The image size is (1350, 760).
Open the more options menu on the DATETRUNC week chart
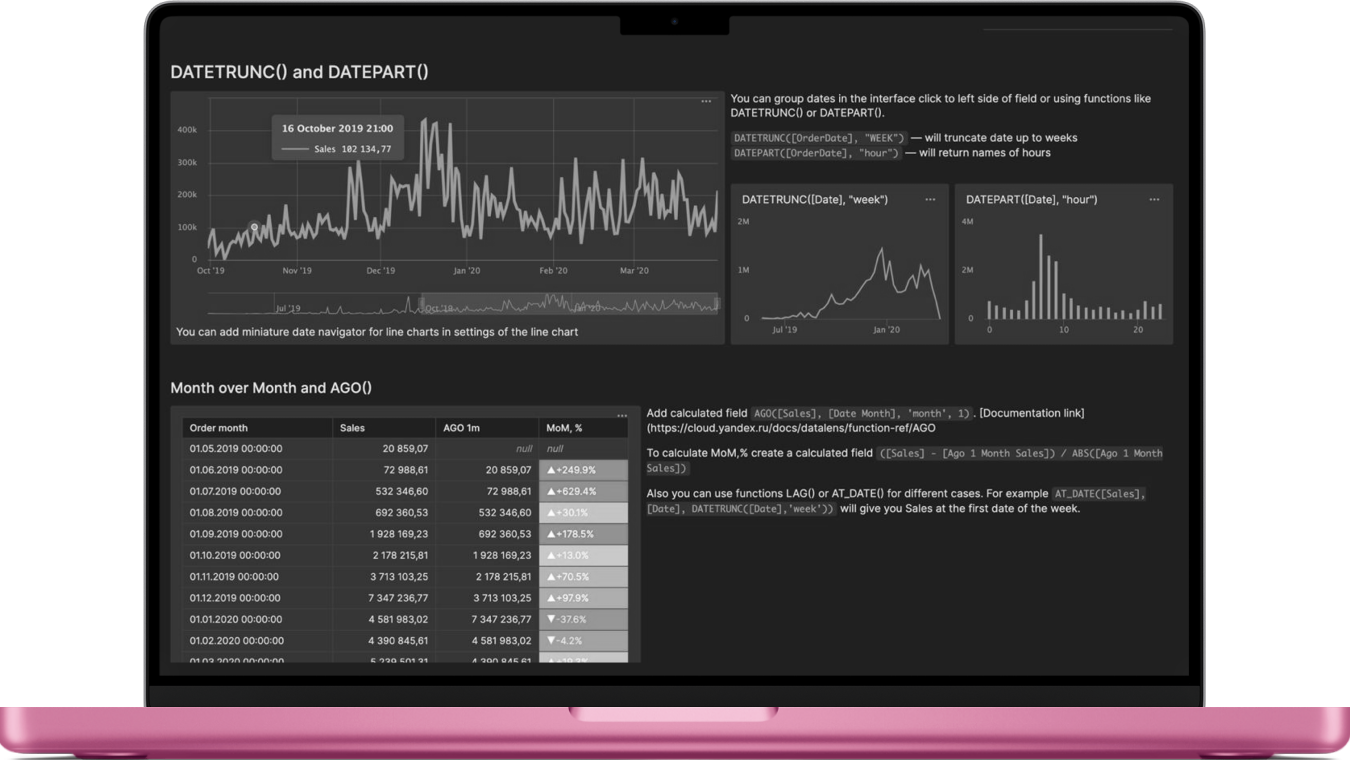tap(930, 199)
